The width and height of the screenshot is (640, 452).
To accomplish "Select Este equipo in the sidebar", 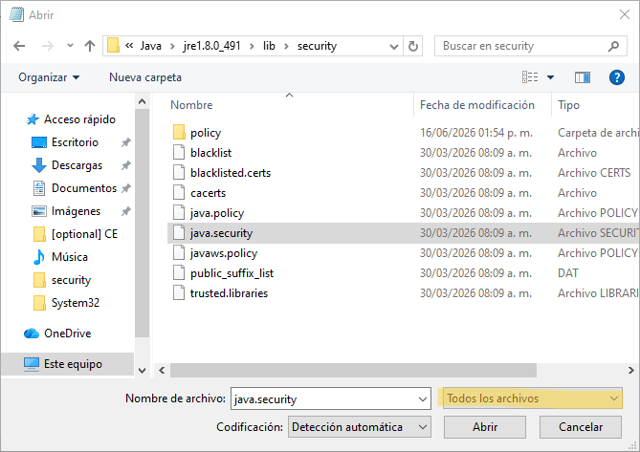I will pyautogui.click(x=67, y=364).
